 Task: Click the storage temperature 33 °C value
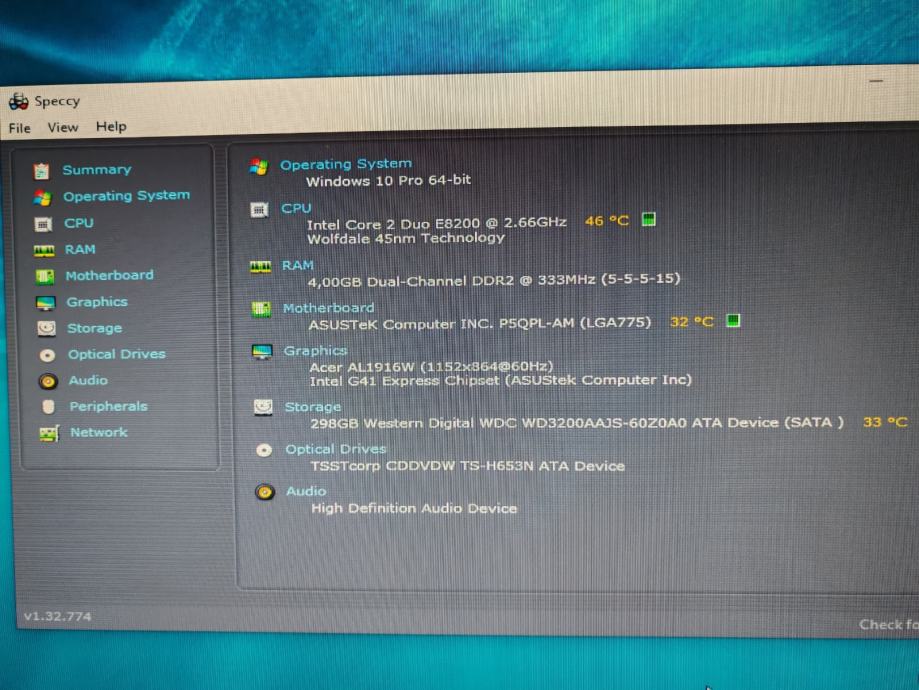pyautogui.click(x=885, y=422)
